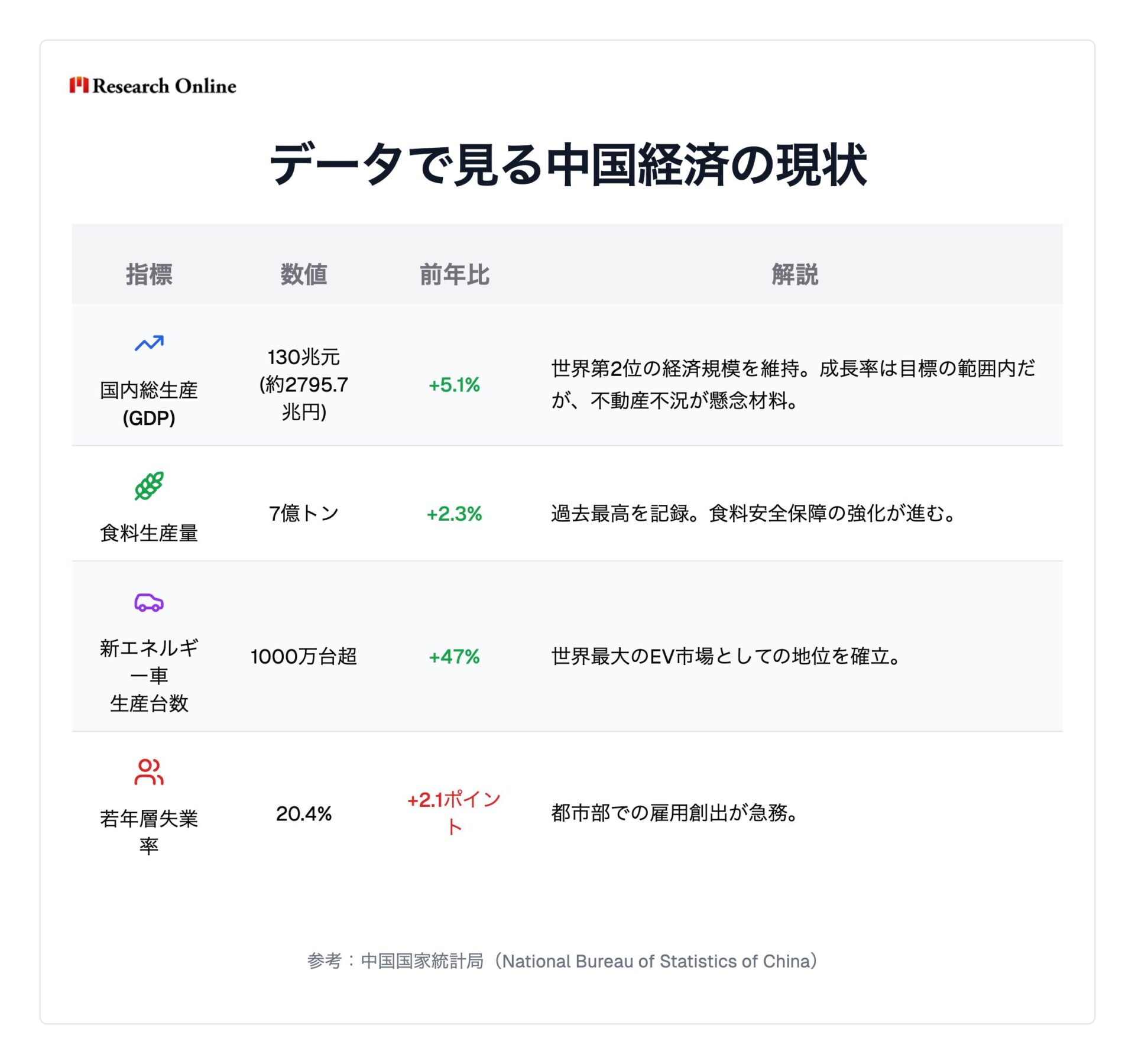Click the 指標 column header
This screenshot has height=1064, width=1135.
click(x=149, y=275)
